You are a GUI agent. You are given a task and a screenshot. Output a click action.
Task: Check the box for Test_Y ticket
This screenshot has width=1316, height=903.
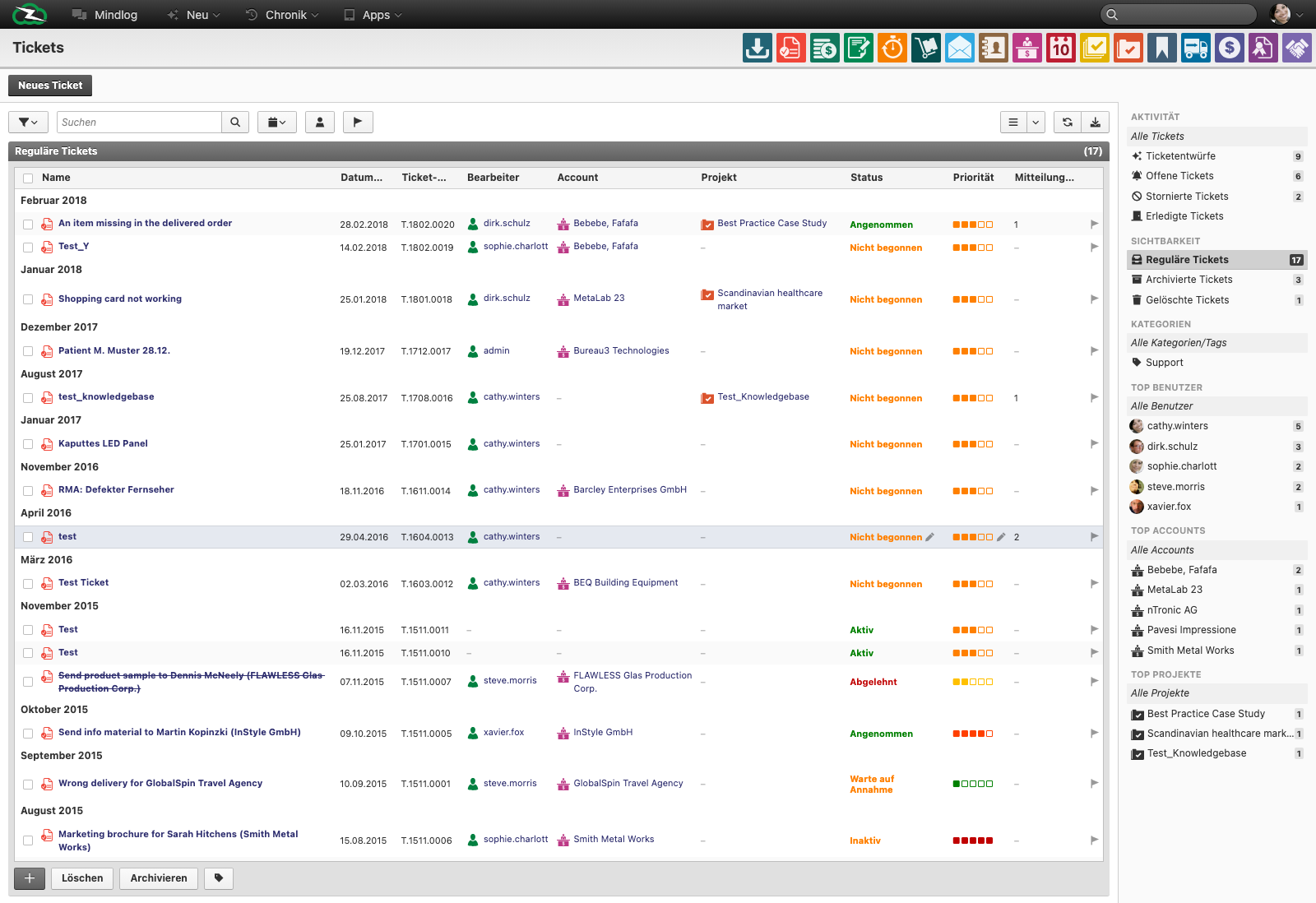click(x=28, y=248)
